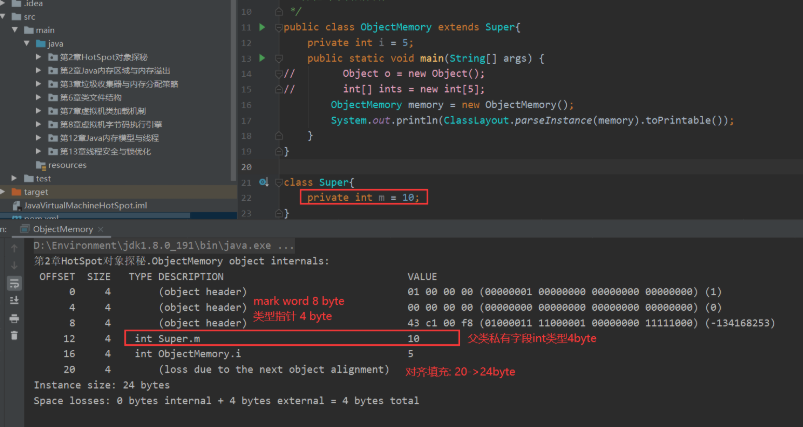Click the 'Instance size: 24 bytes' output line
Image resolution: width=803 pixels, height=427 pixels.
point(101,385)
